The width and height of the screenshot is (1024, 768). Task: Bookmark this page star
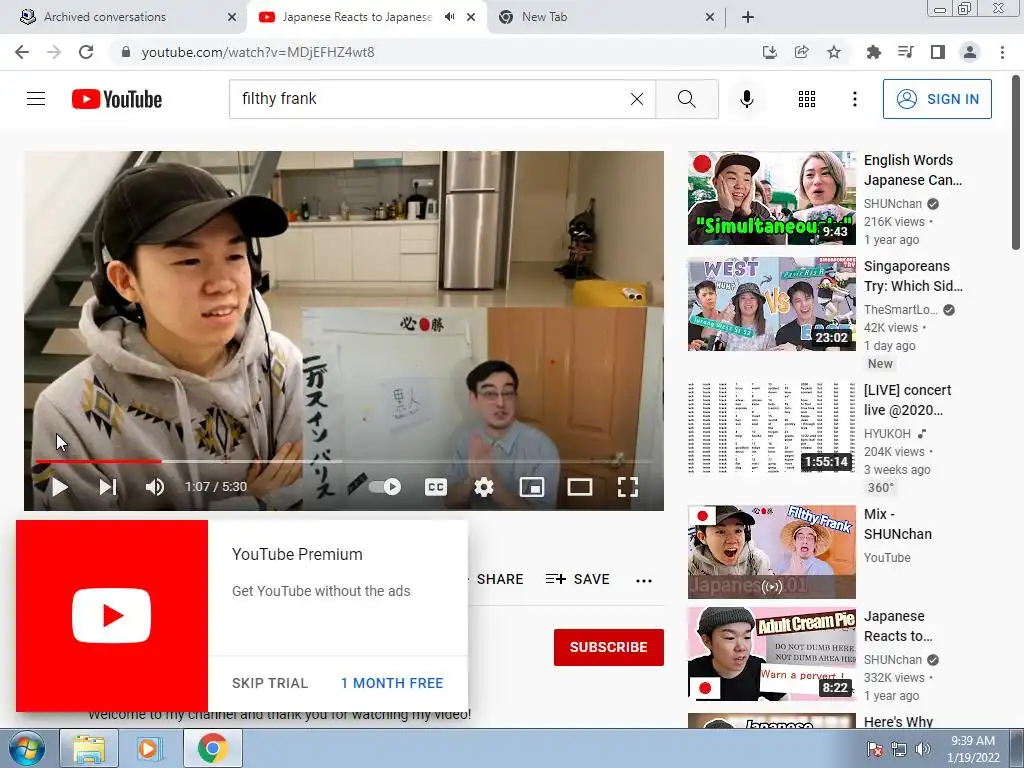pyautogui.click(x=833, y=52)
